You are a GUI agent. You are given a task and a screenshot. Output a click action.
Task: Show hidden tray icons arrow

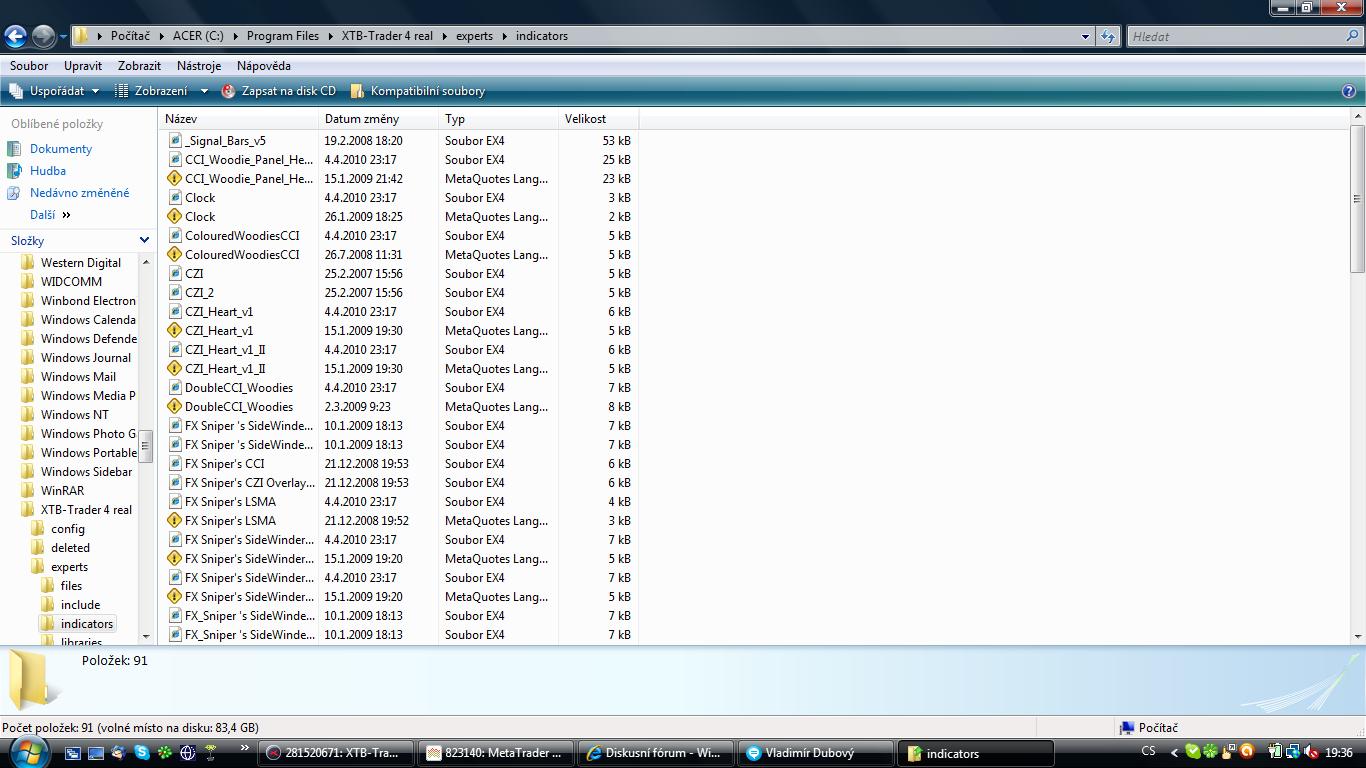pos(1173,753)
